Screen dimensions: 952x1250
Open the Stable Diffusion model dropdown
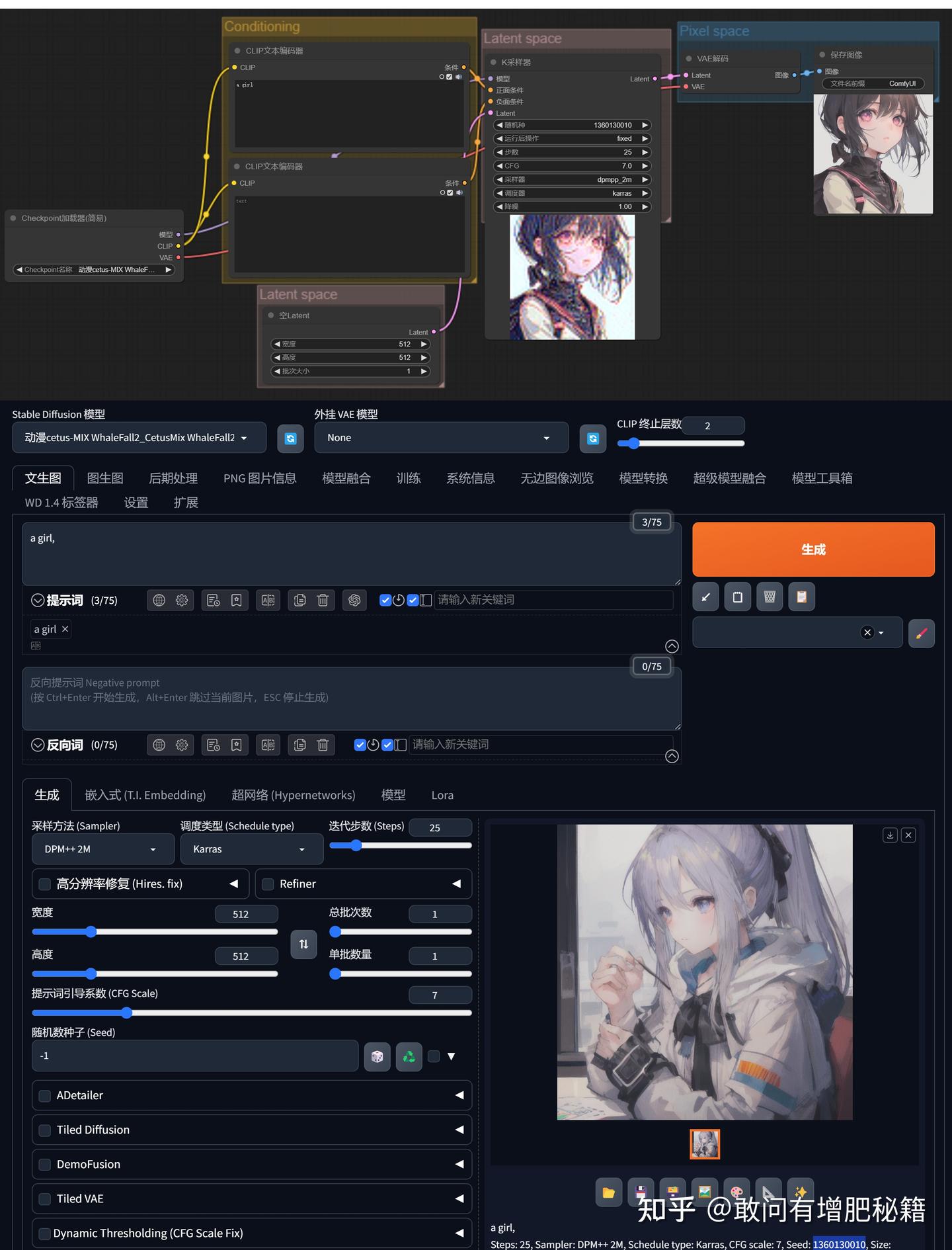[139, 438]
